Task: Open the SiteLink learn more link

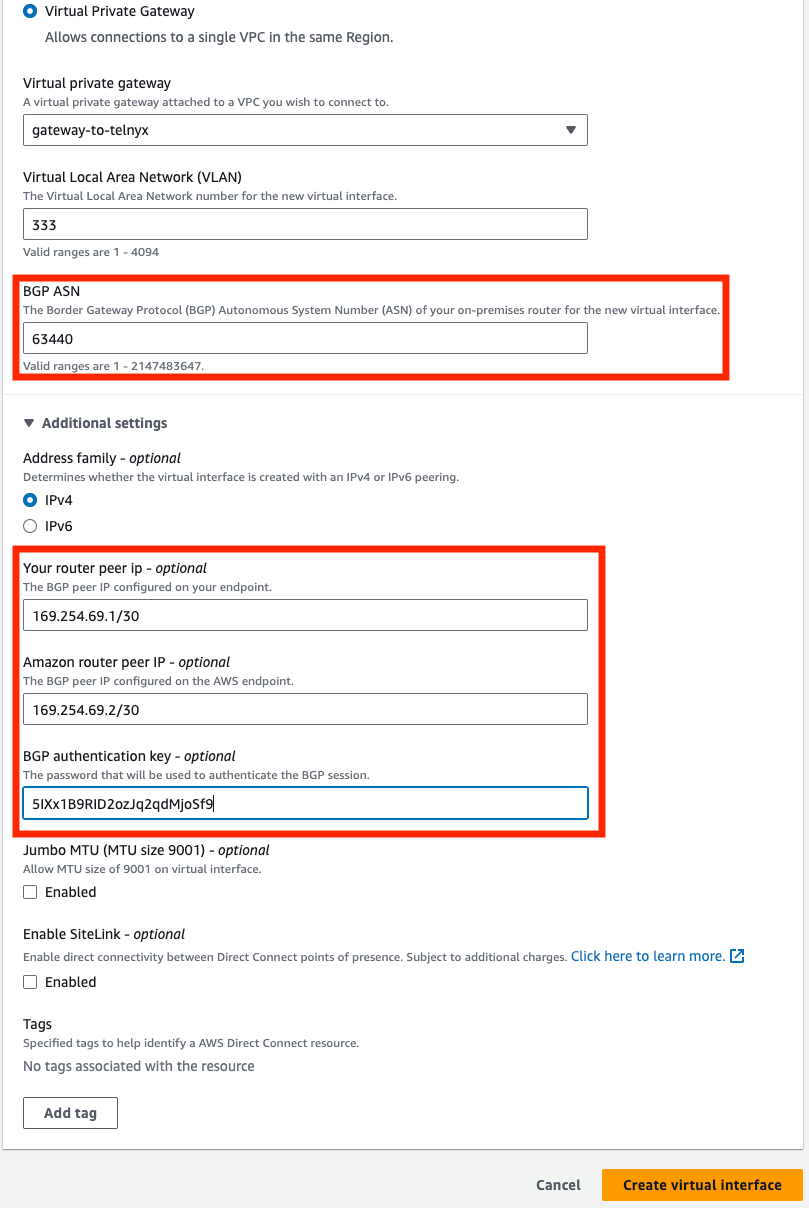Action: point(645,956)
